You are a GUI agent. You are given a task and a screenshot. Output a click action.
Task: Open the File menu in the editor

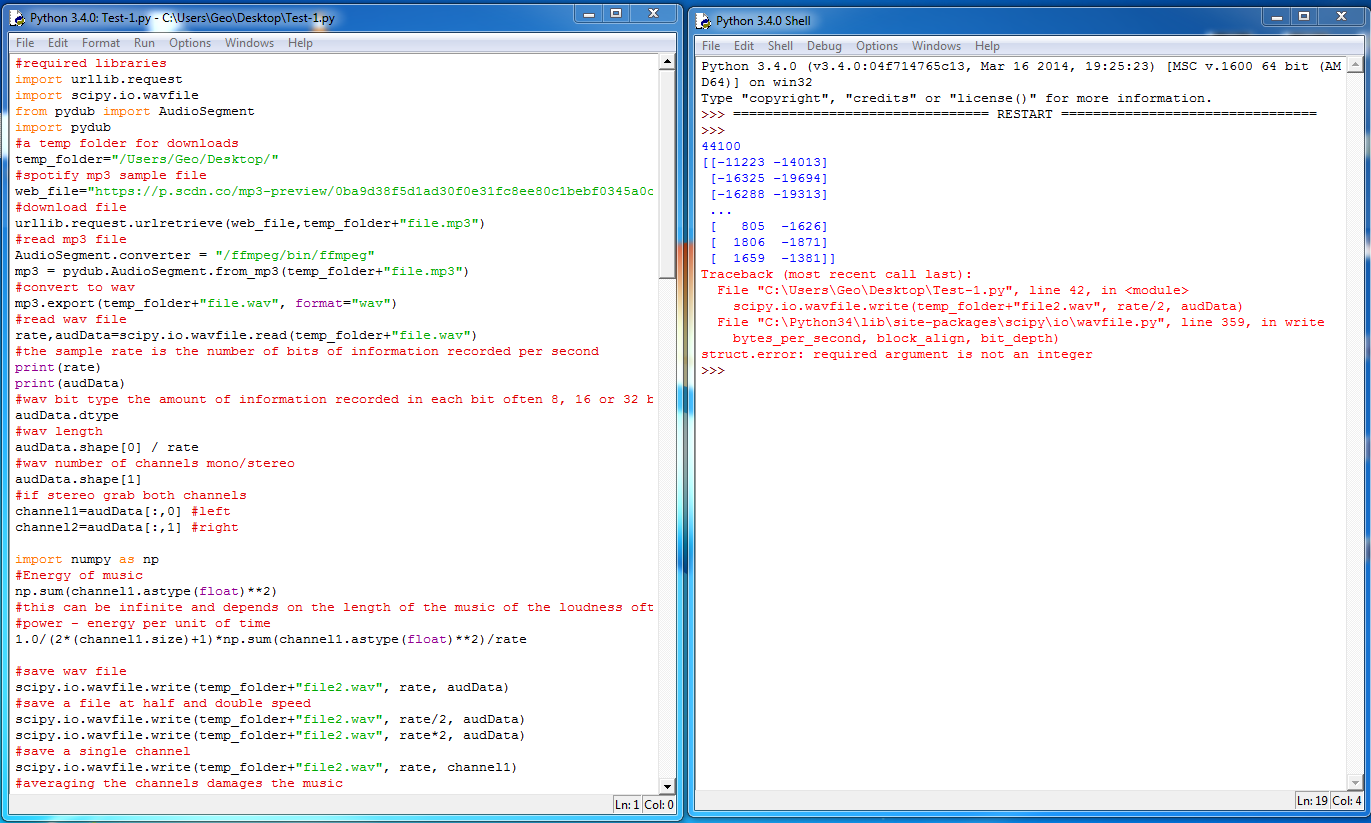point(24,42)
